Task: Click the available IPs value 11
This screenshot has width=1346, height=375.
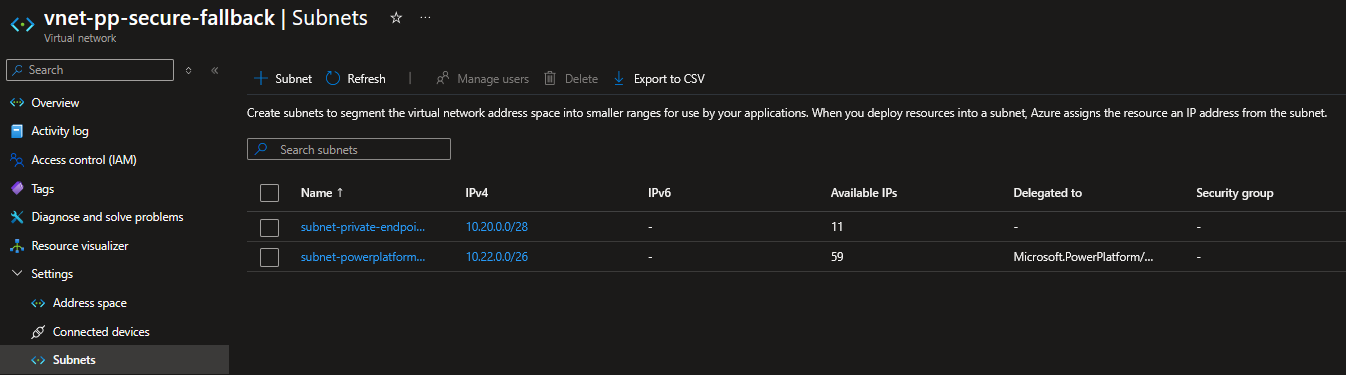Action: pos(837,227)
